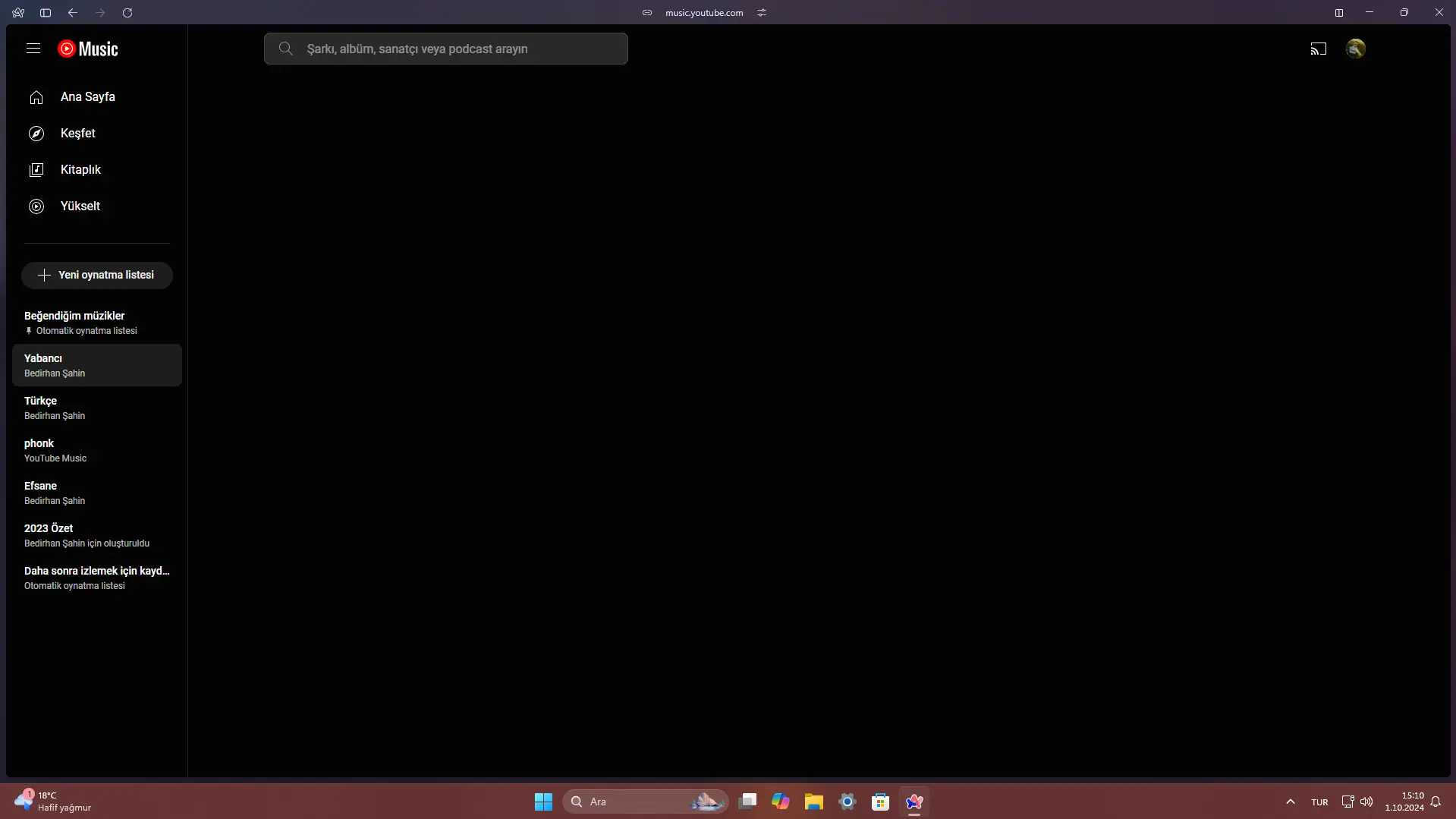The width and height of the screenshot is (1456, 819).
Task: Open the Türkçe playlist
Action: point(97,408)
